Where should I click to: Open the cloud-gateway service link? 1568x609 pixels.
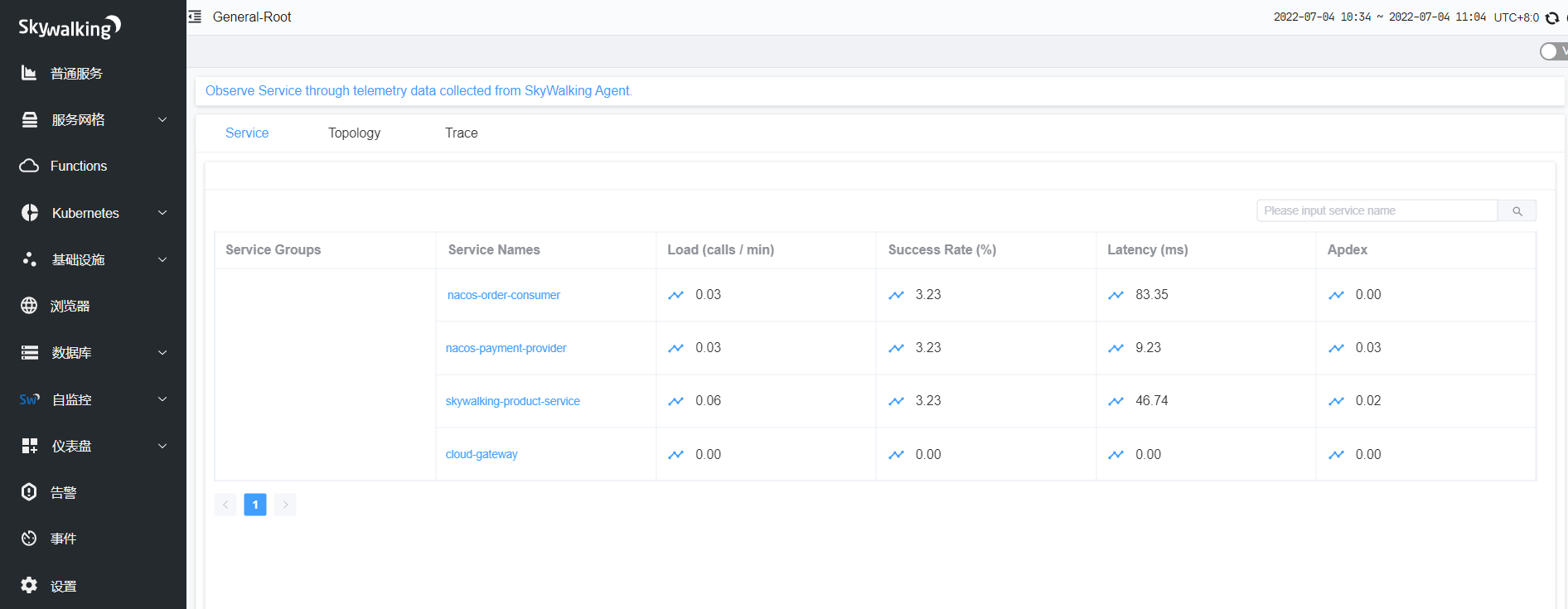tap(481, 455)
